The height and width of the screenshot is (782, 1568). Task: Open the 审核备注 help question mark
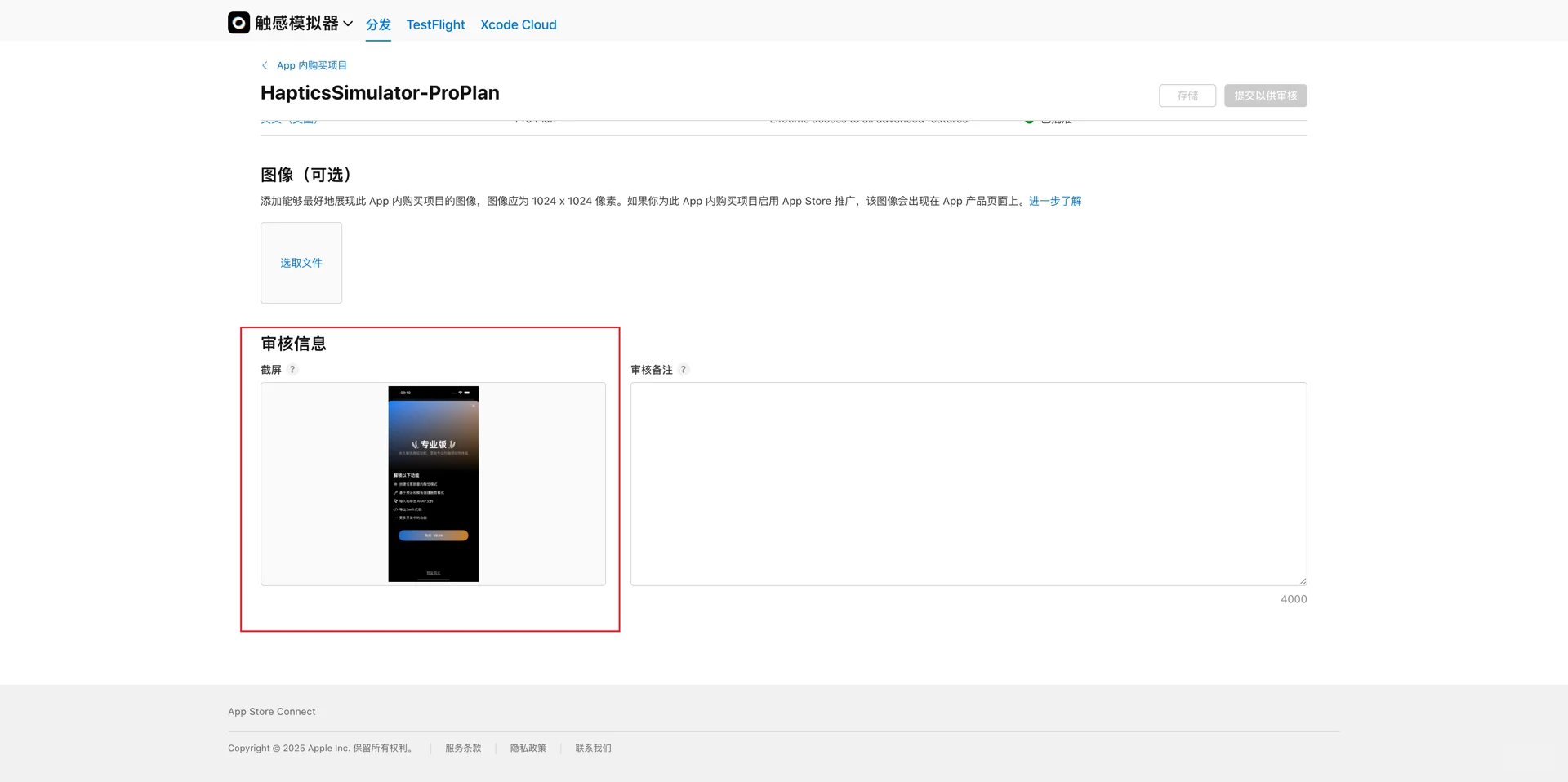[x=684, y=369]
